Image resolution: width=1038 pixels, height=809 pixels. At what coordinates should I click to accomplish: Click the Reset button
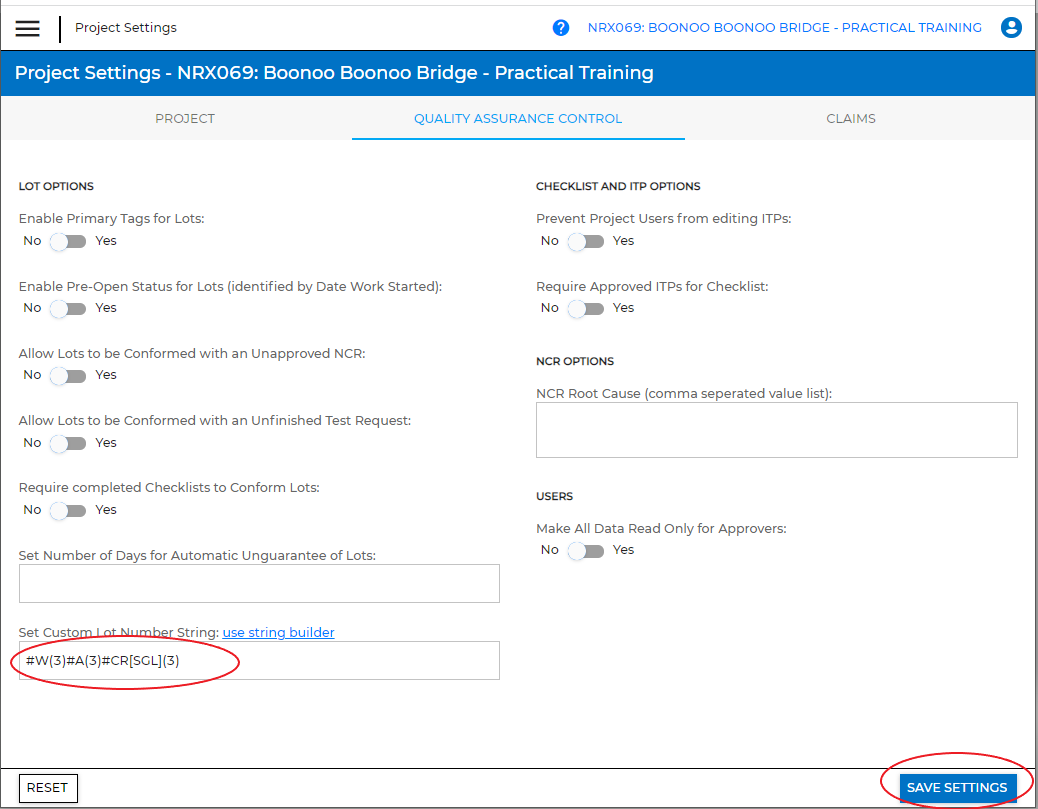pos(48,788)
